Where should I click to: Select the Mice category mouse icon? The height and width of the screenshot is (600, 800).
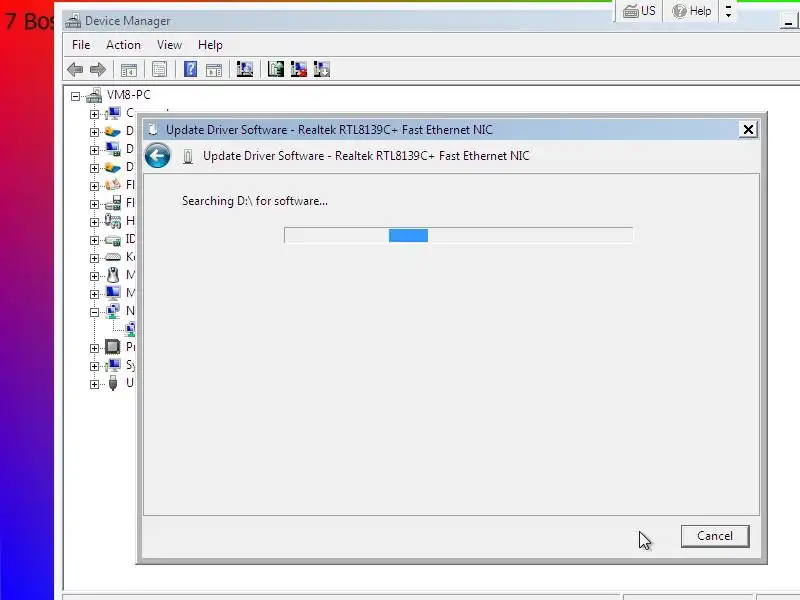[x=113, y=275]
